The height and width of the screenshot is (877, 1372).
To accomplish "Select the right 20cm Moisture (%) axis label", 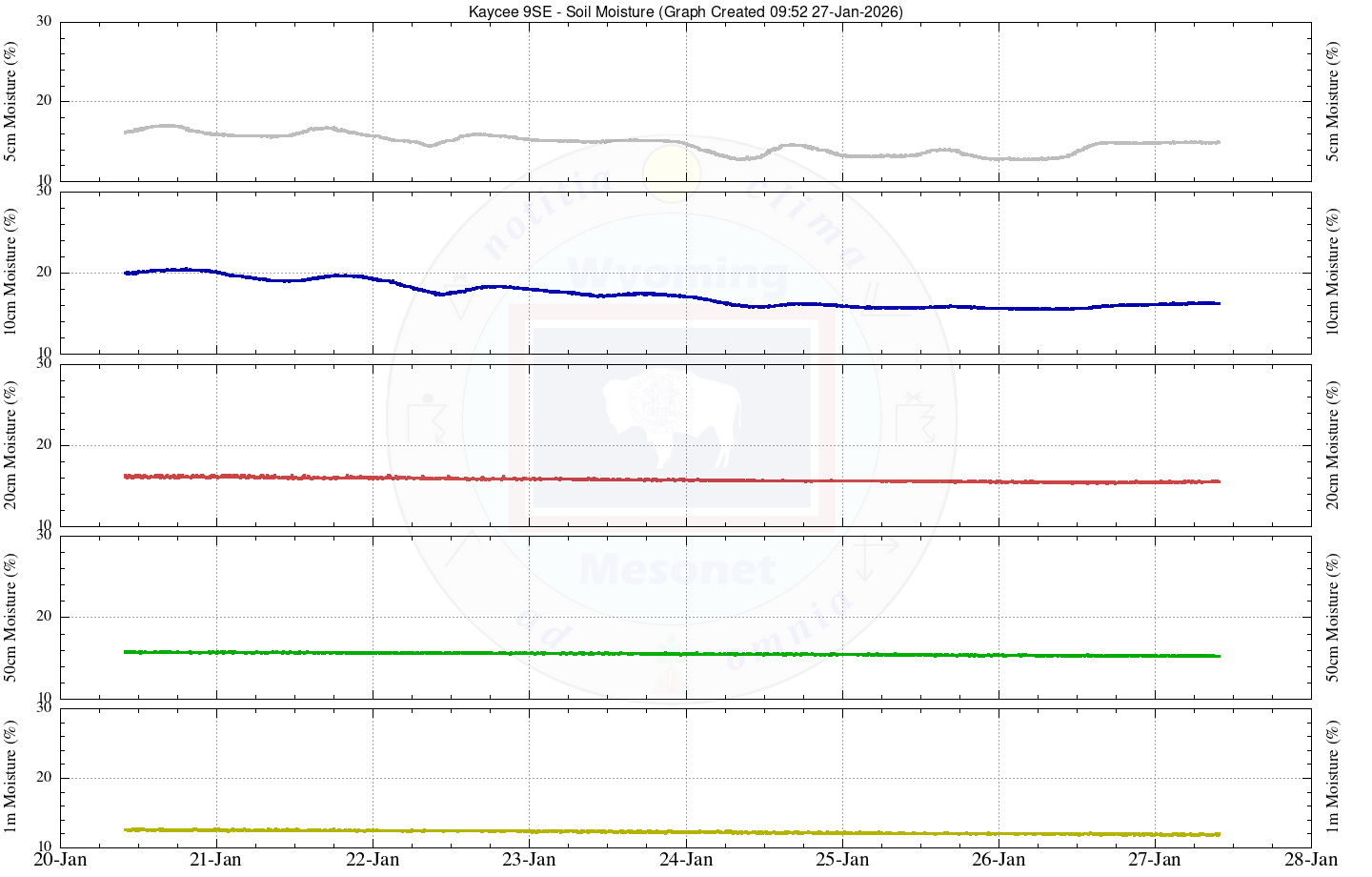I will [1333, 445].
